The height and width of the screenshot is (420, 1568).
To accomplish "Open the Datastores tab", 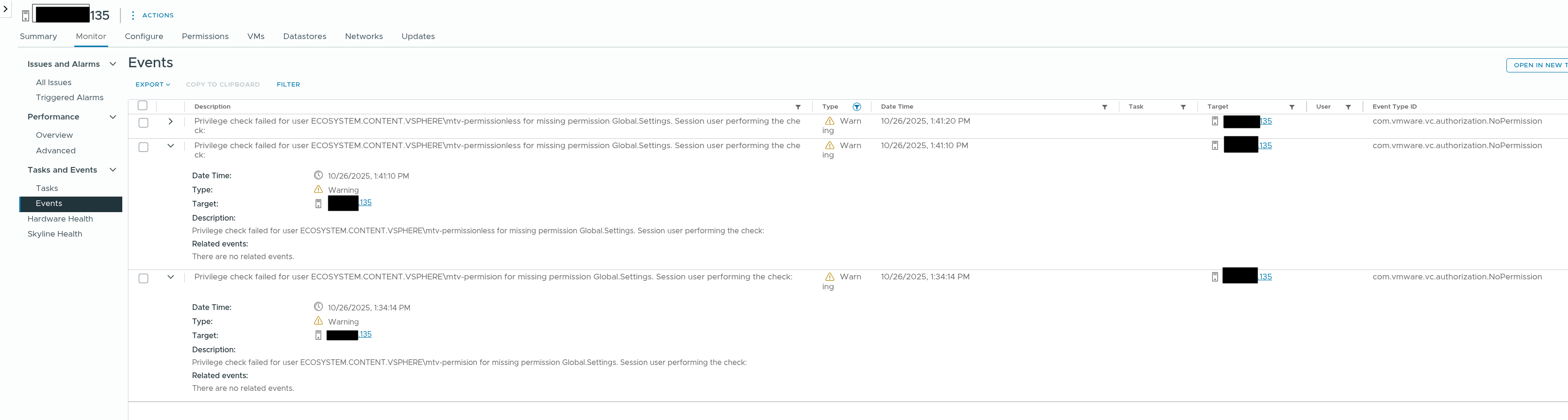I will (304, 37).
